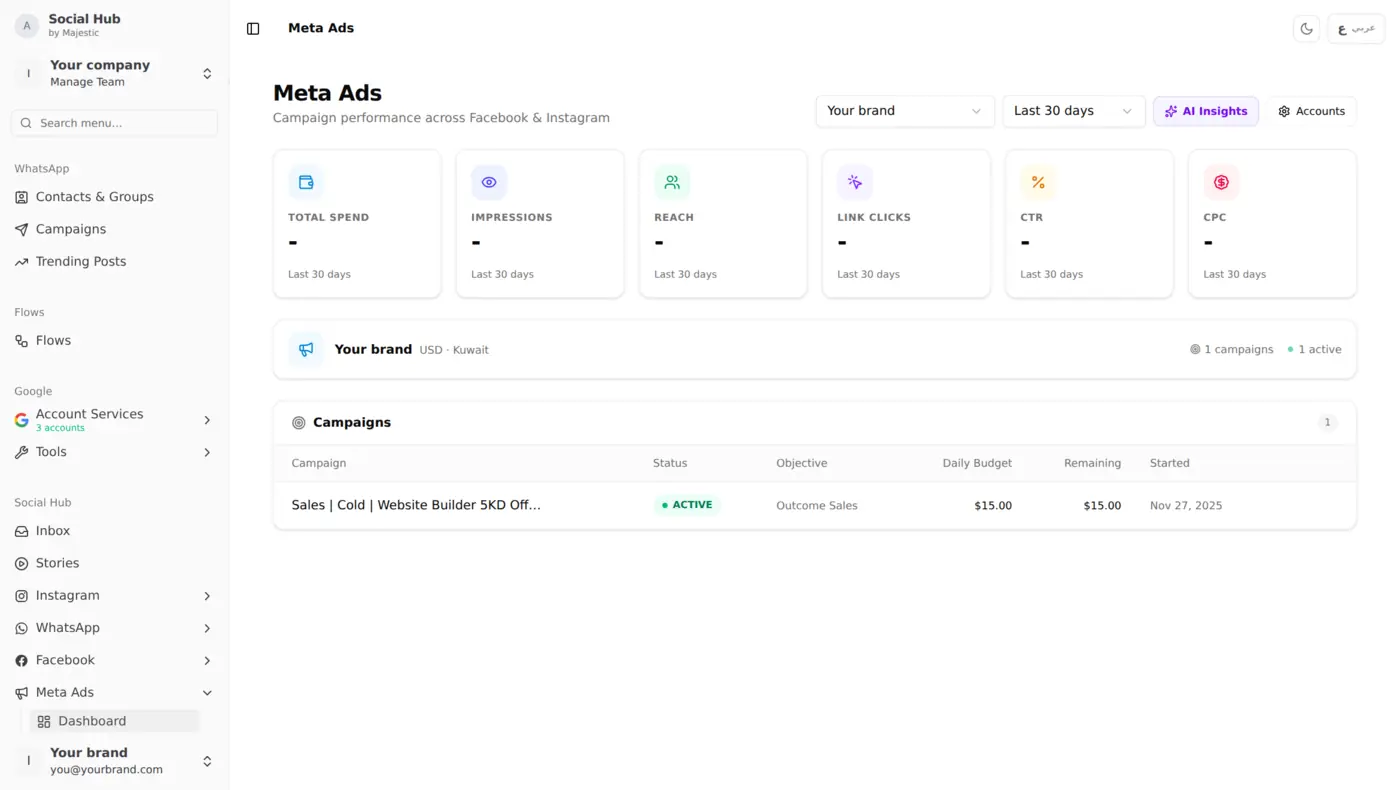Open the Last 30 days date dropdown

[1074, 111]
